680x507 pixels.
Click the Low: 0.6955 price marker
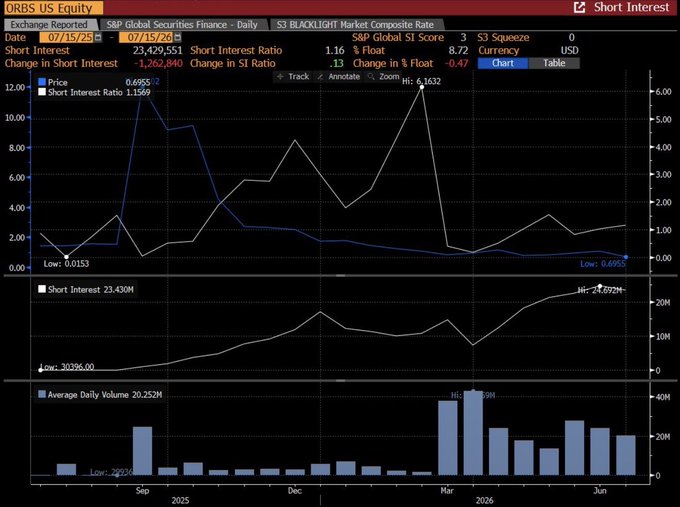tap(626, 257)
